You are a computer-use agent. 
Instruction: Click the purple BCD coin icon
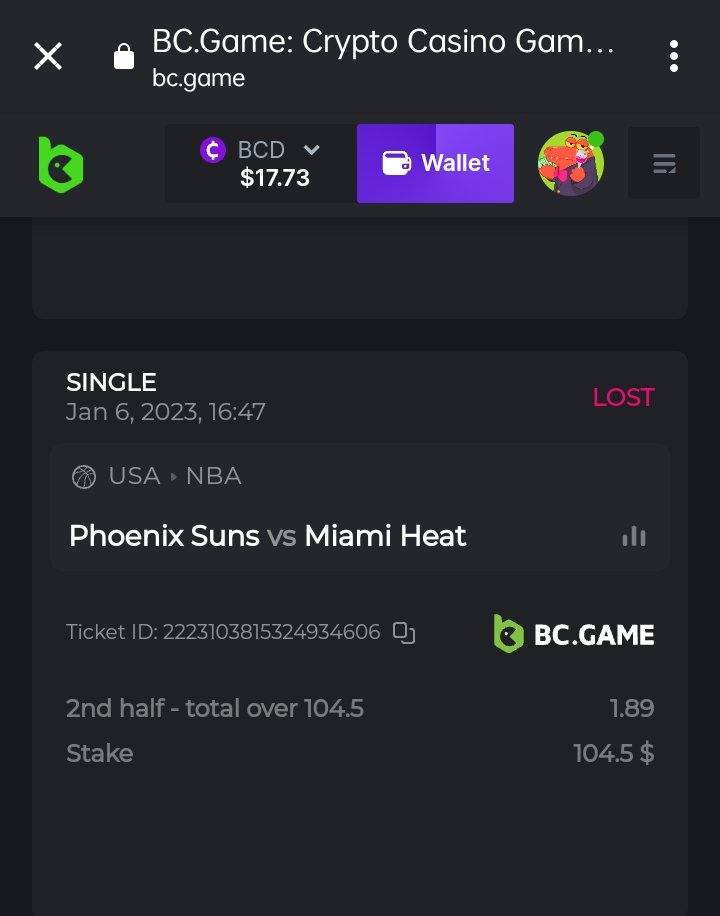tap(213, 150)
